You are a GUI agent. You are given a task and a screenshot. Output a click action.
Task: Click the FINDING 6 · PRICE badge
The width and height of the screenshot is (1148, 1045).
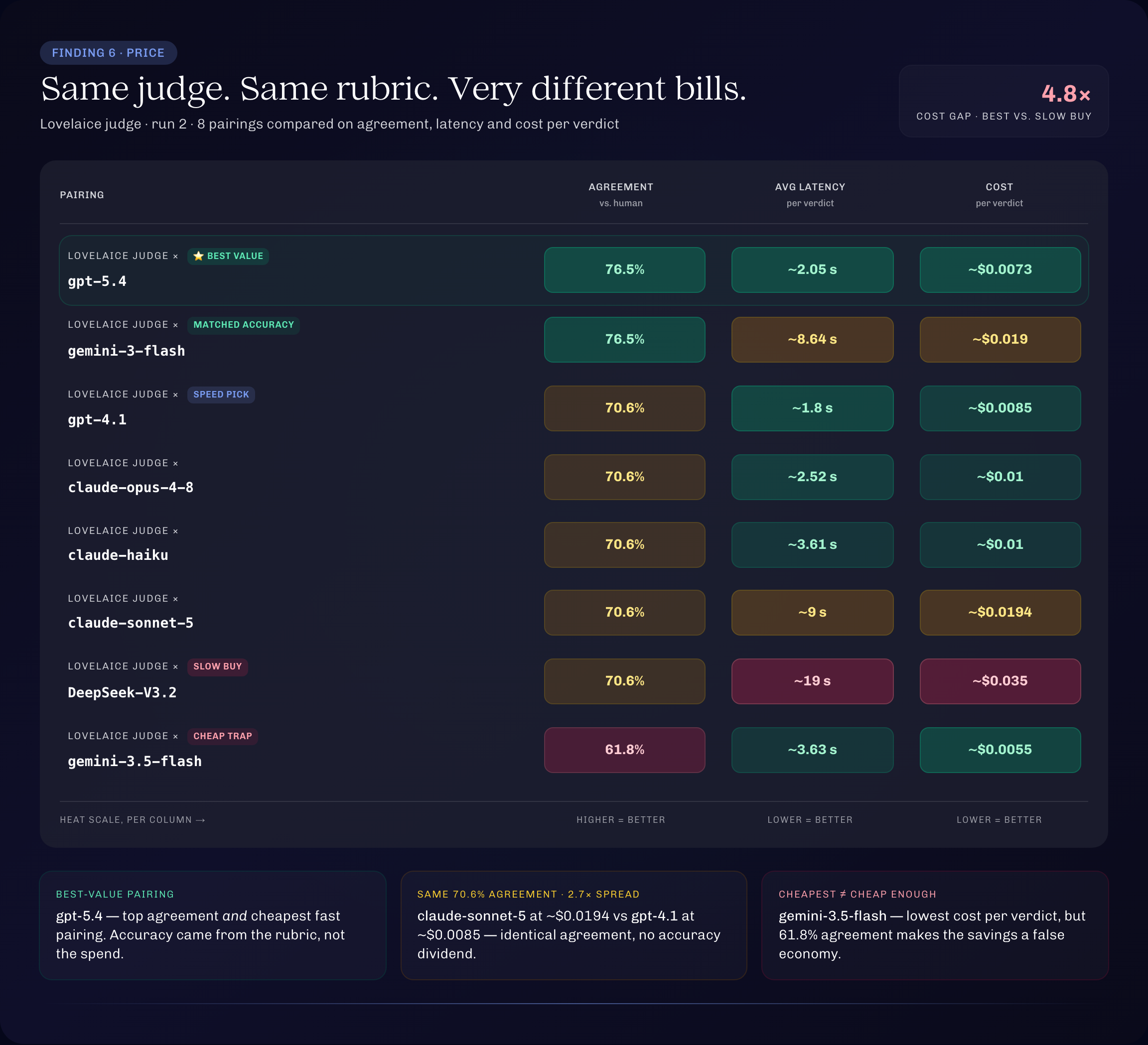click(x=108, y=53)
